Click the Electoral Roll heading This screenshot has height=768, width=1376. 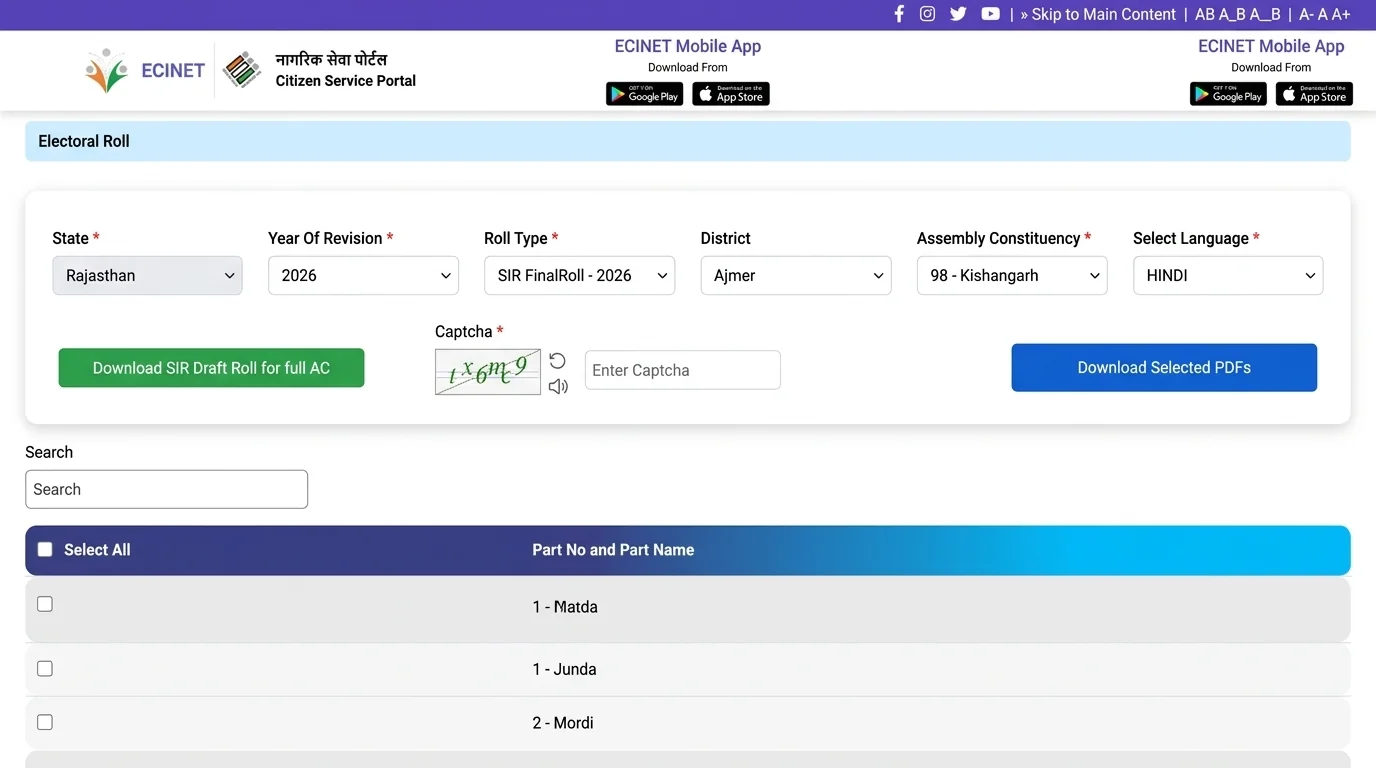pos(84,141)
